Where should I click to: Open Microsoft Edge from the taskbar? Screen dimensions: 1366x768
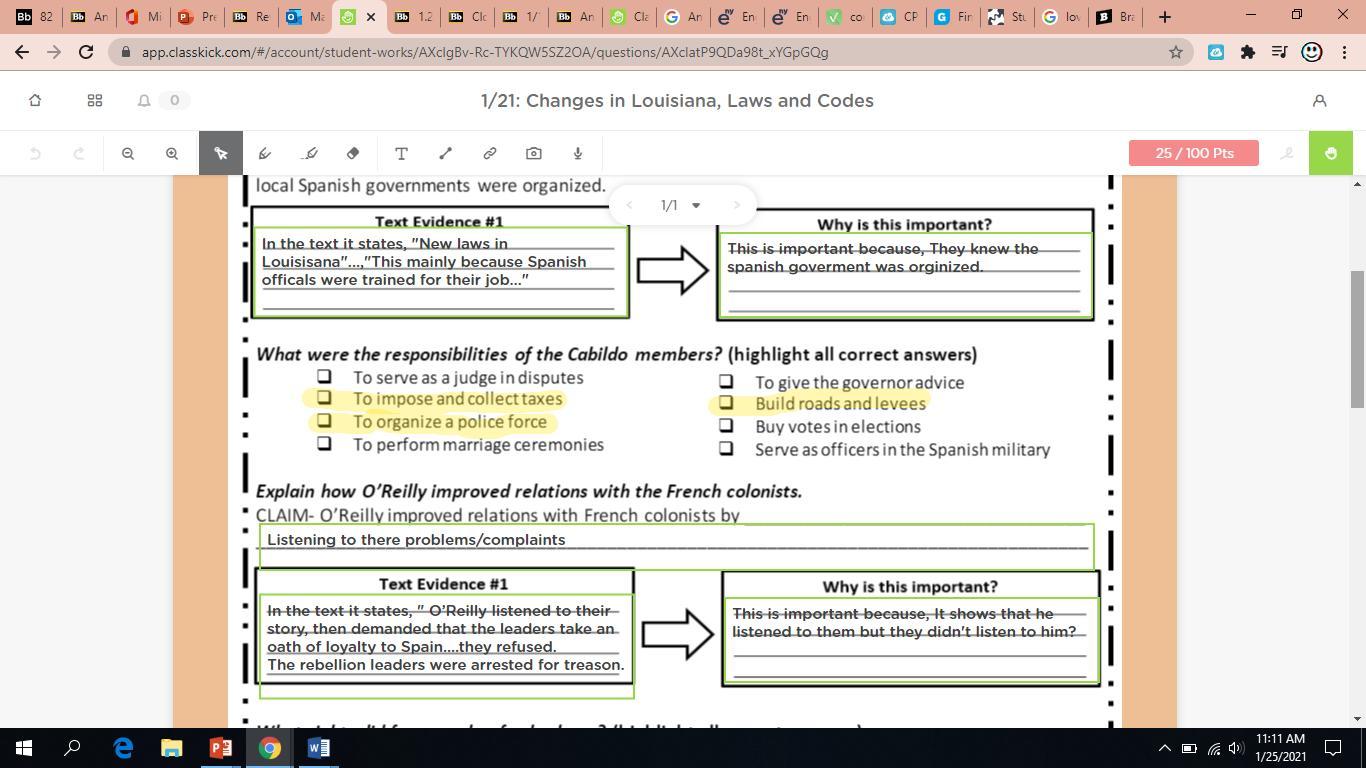pos(123,748)
